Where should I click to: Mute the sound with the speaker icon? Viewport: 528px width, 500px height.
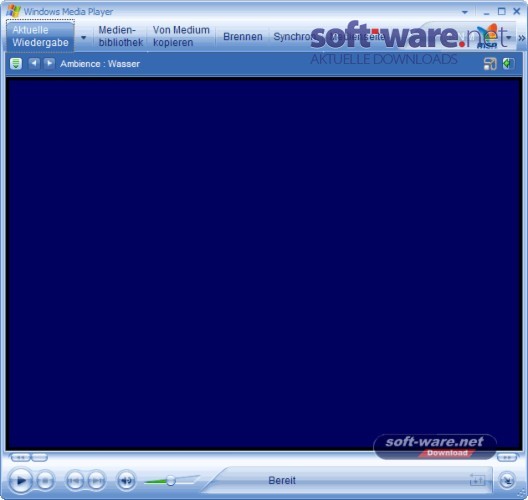[x=126, y=480]
